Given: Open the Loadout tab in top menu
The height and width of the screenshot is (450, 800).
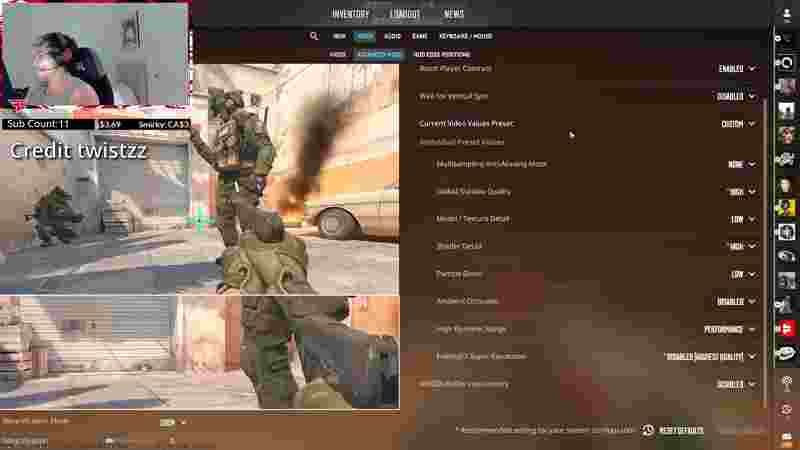Looking at the screenshot, I should (405, 14).
